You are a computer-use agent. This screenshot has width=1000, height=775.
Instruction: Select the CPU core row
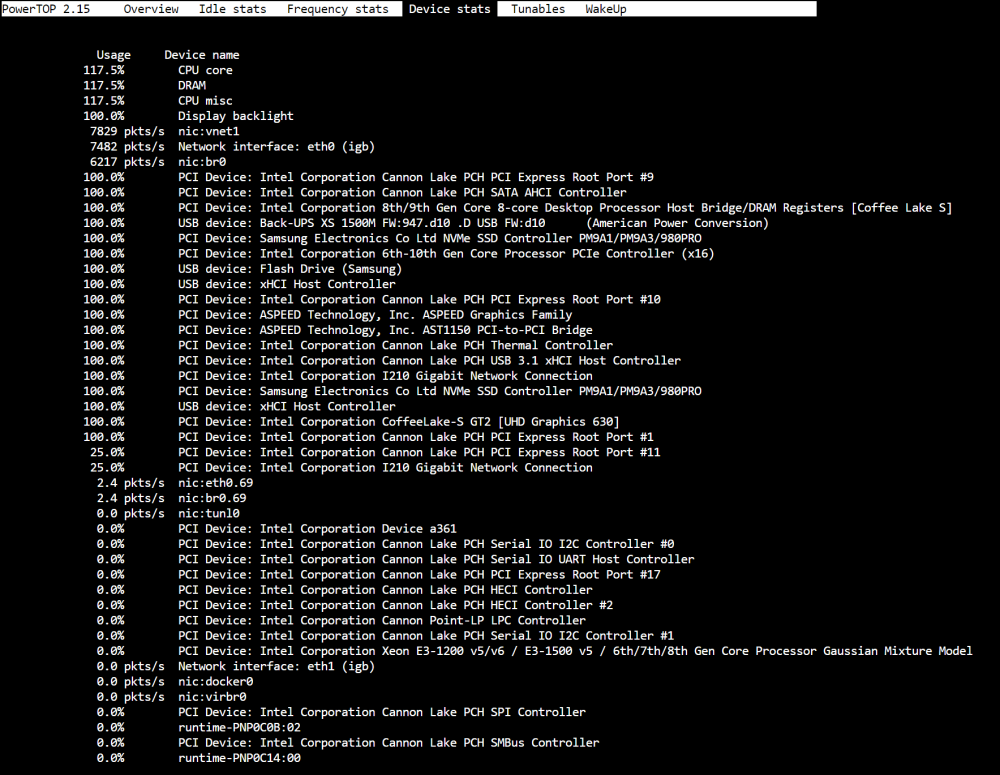pos(158,70)
